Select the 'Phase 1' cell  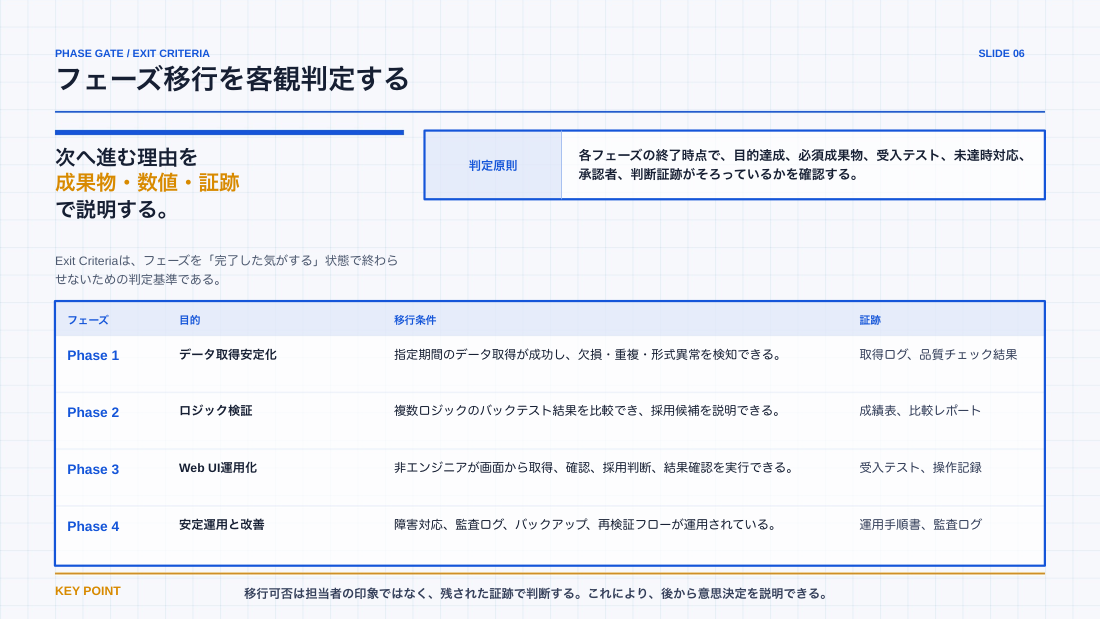click(93, 355)
